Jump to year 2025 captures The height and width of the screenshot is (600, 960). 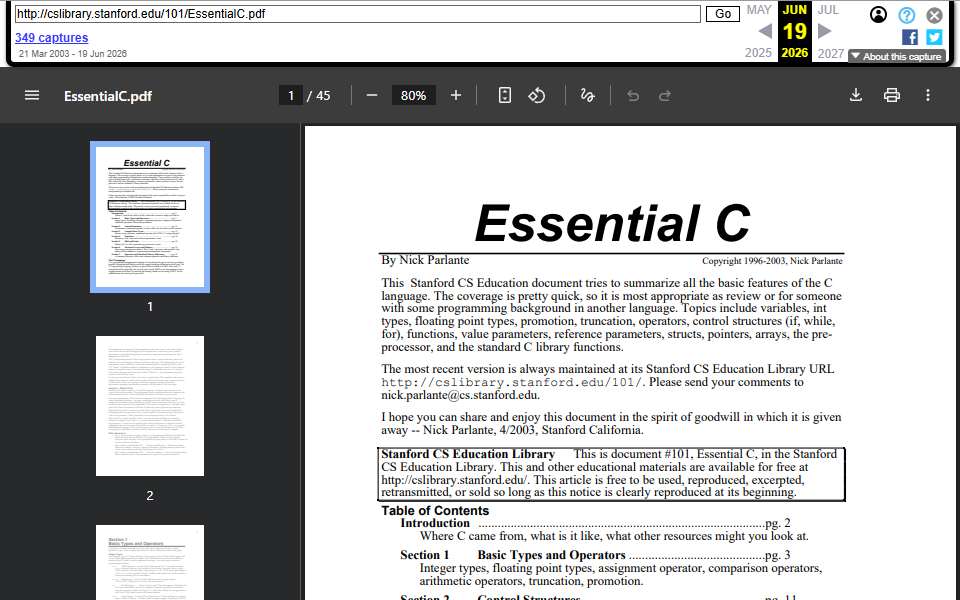[x=758, y=53]
